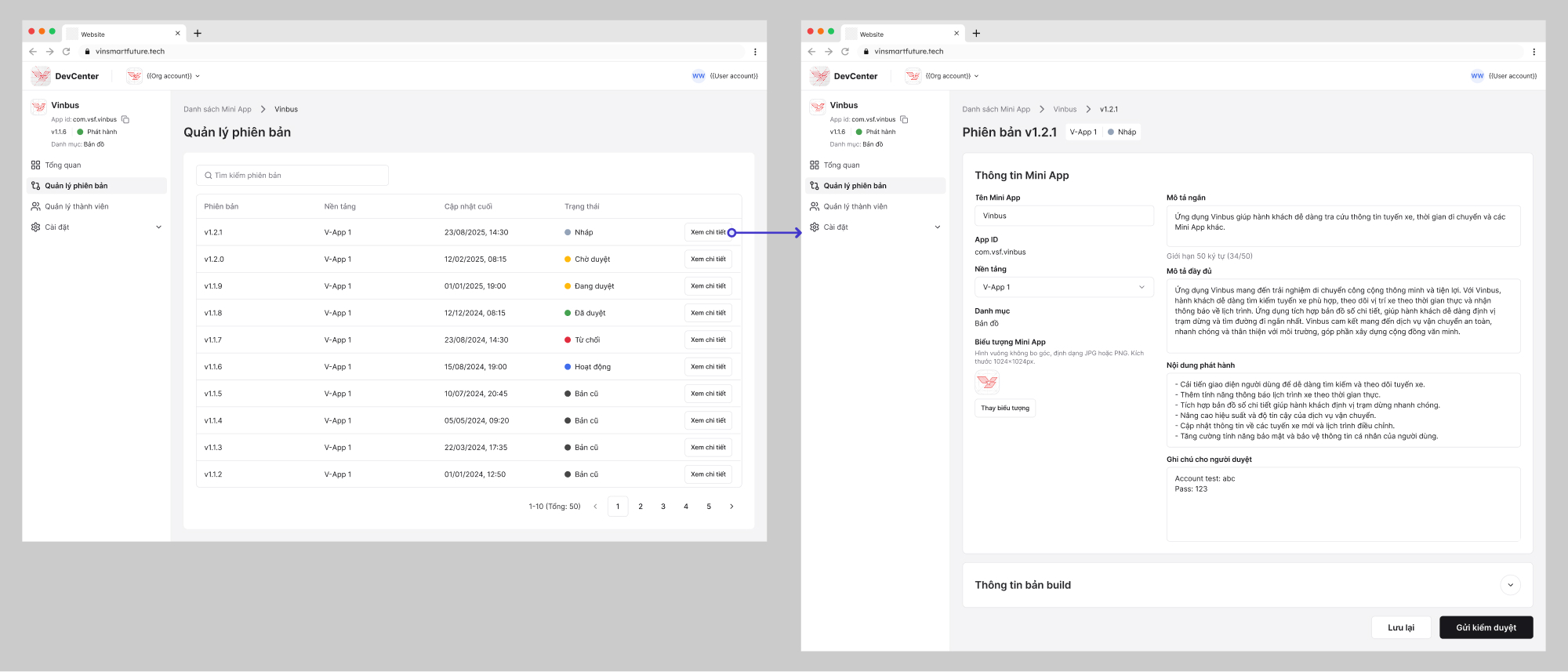Click Từ chối status in v1.1.7 row
Screen dimensions: 1568x672
582,340
